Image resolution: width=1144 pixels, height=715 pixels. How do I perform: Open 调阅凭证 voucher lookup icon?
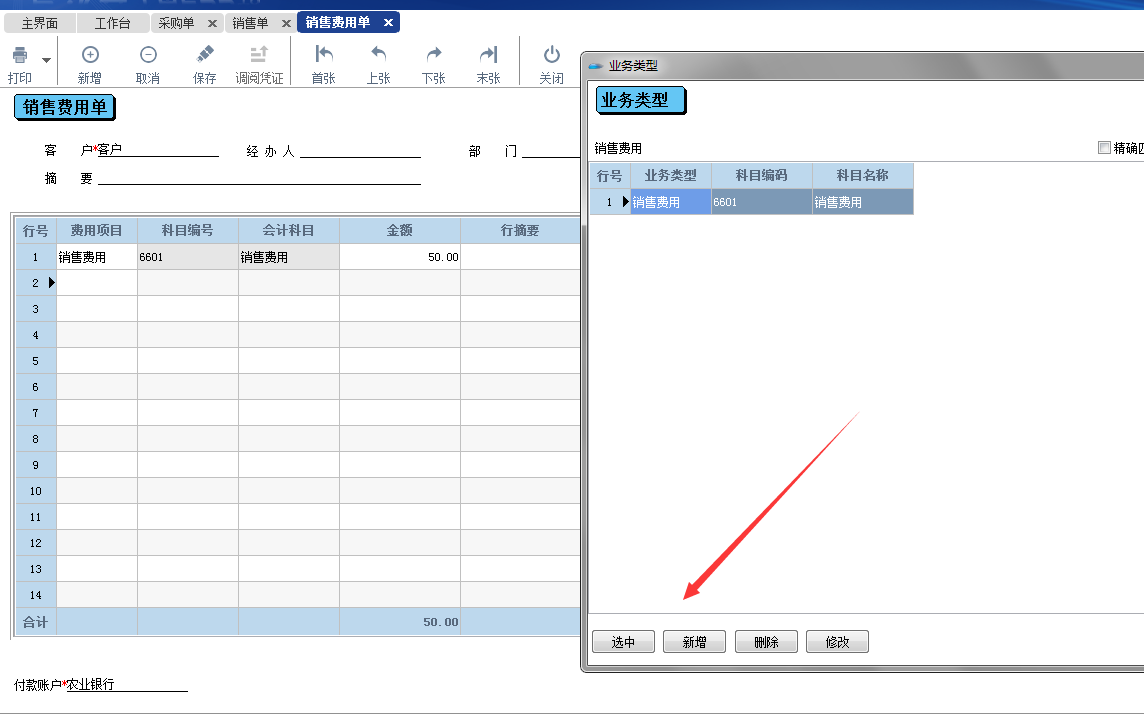coord(259,56)
